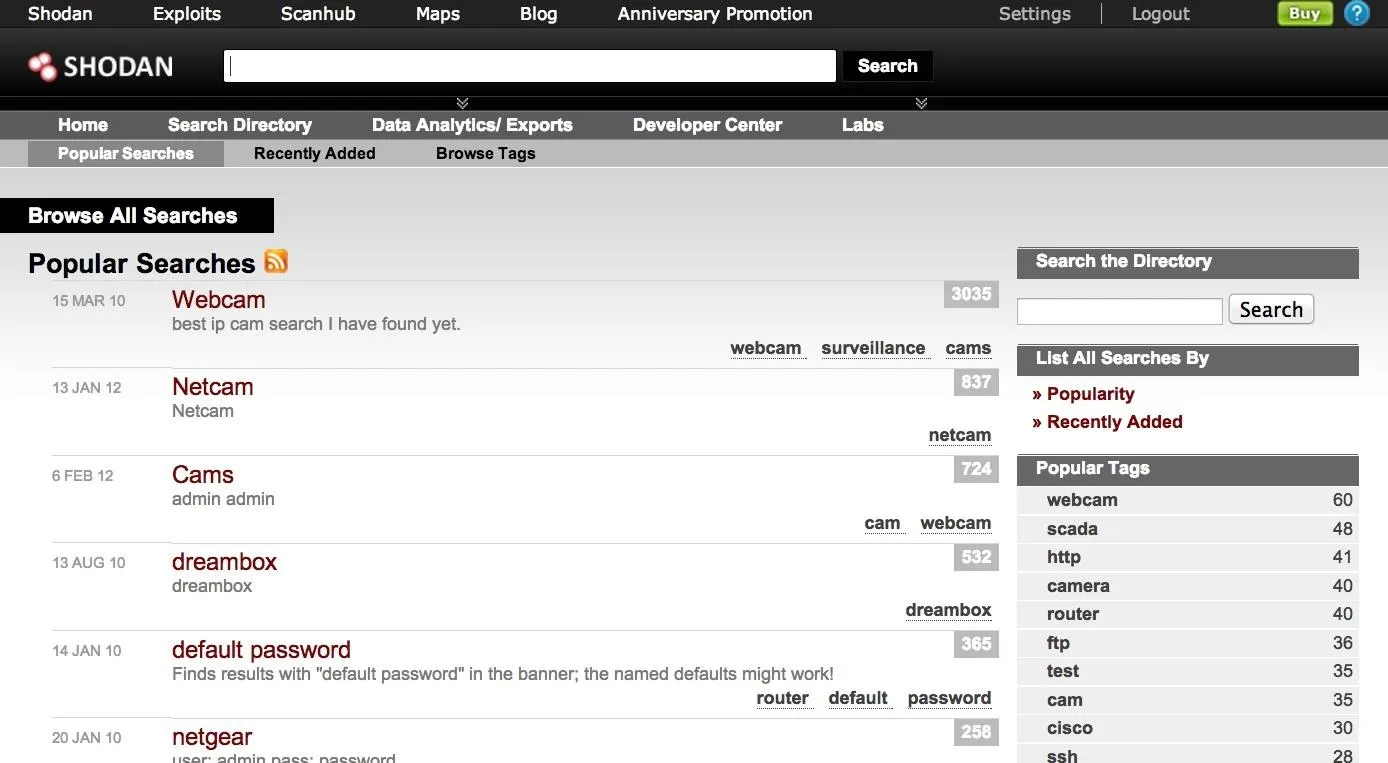Select router in Popular Tags

click(1073, 614)
